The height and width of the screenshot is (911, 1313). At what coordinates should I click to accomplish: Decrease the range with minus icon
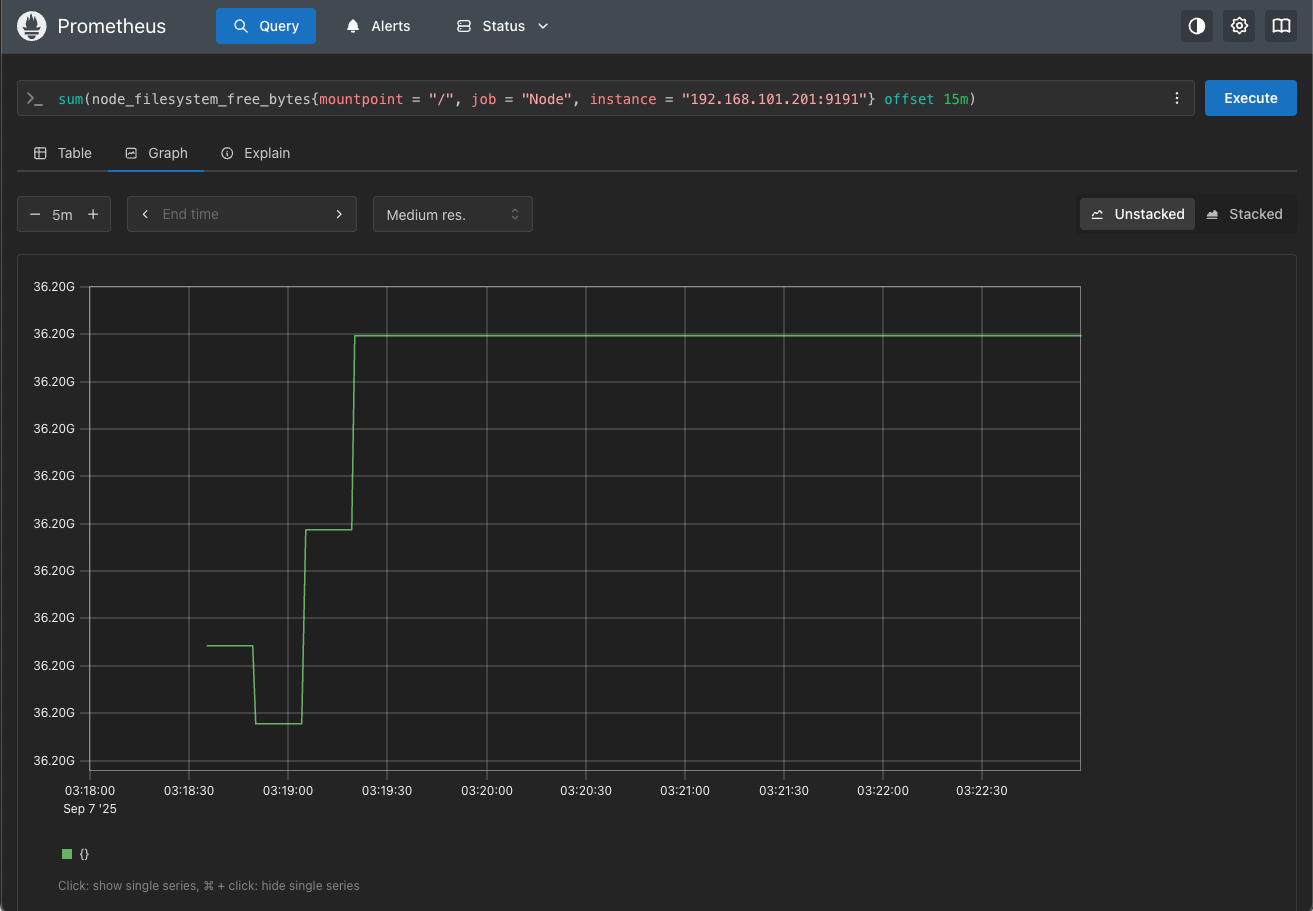(35, 214)
